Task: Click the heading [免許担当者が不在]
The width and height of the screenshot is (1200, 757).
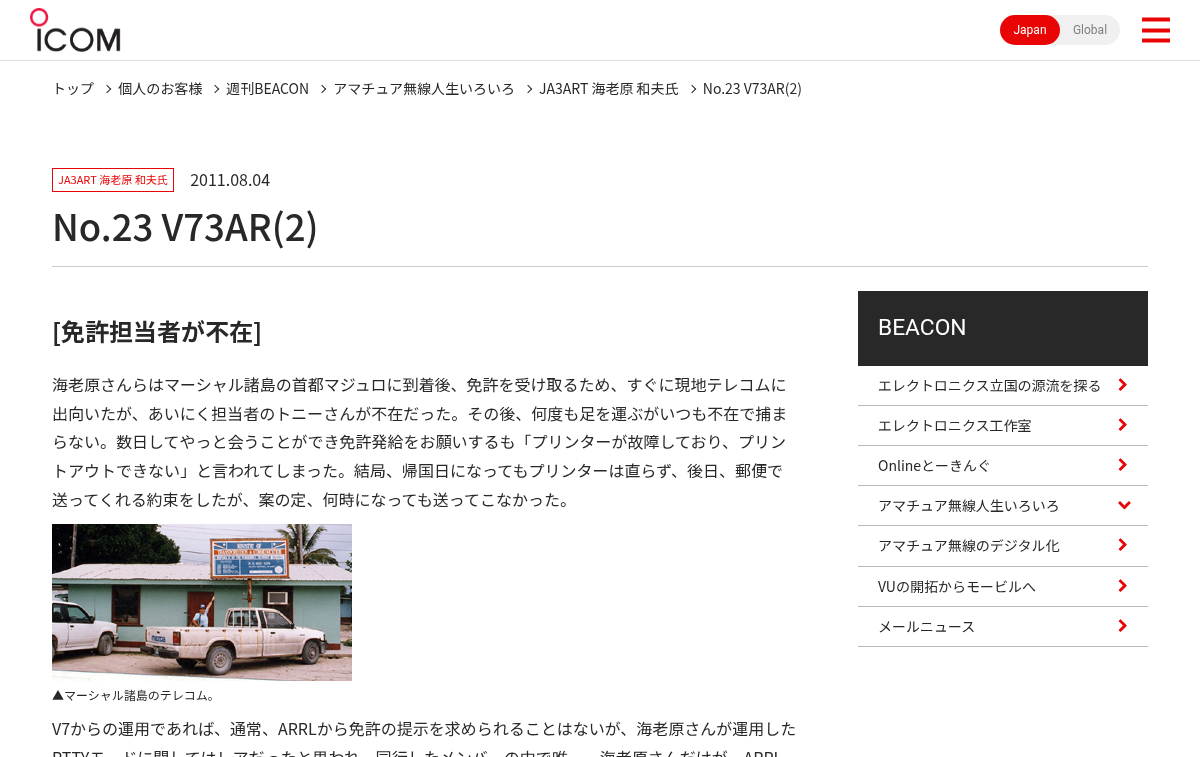Action: coord(157,332)
